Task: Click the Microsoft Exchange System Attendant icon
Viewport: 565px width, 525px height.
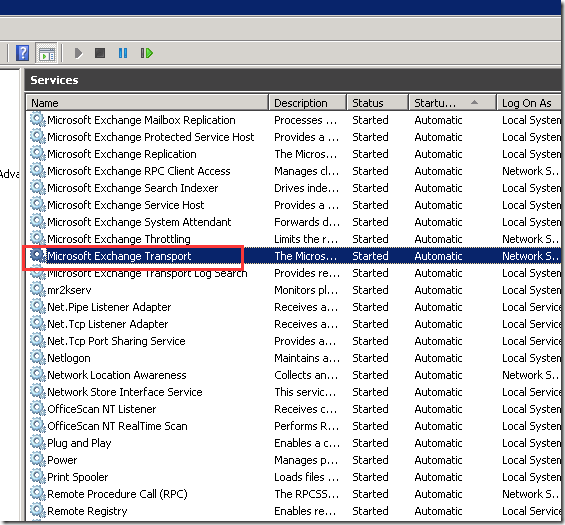Action: click(37, 221)
